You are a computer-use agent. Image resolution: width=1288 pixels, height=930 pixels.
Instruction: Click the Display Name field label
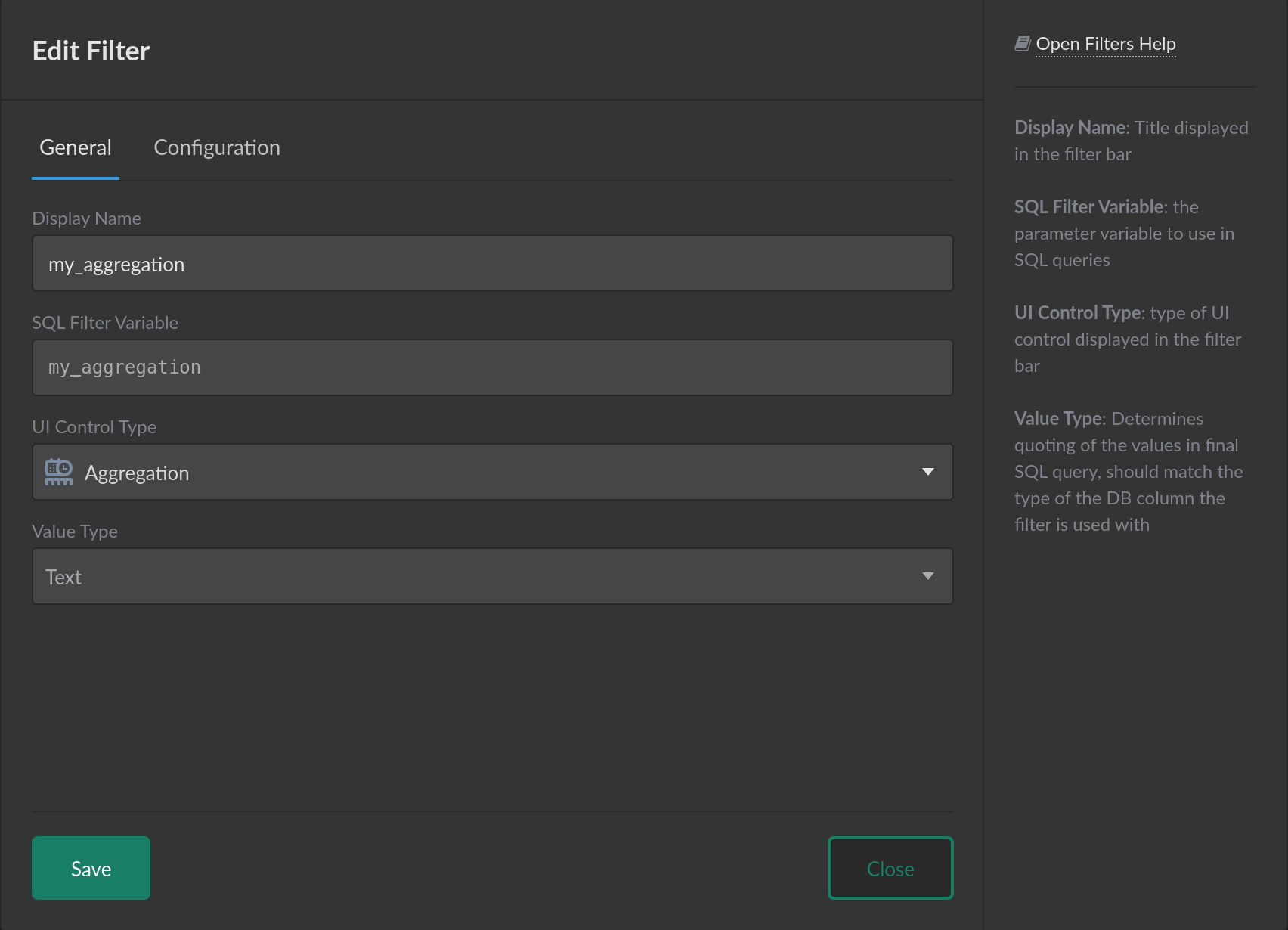coord(86,219)
